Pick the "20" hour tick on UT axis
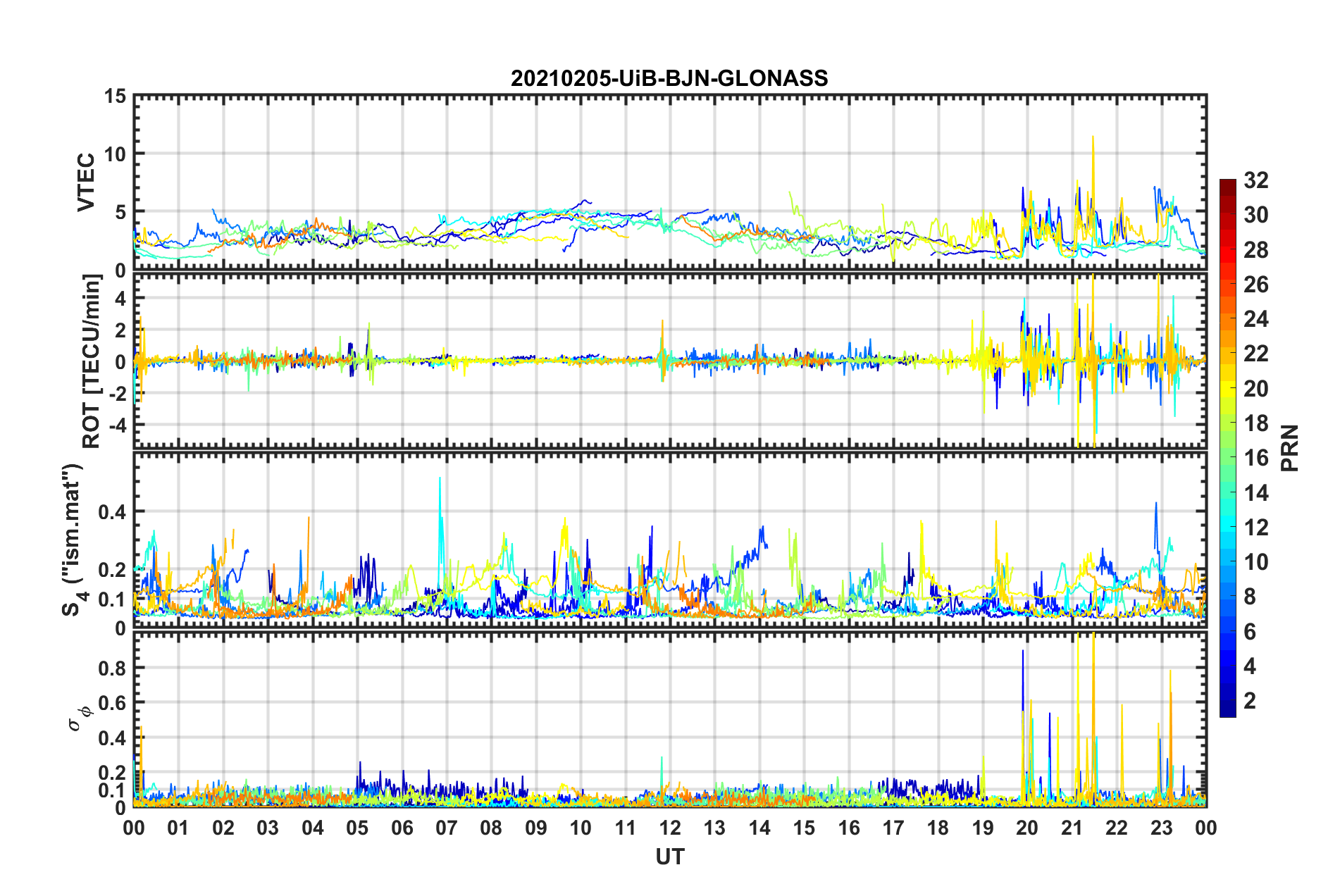The height and width of the screenshot is (896, 1340). tap(1027, 828)
